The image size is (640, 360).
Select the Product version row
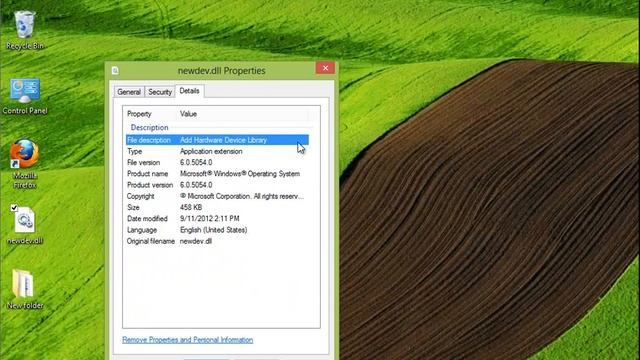(217, 185)
